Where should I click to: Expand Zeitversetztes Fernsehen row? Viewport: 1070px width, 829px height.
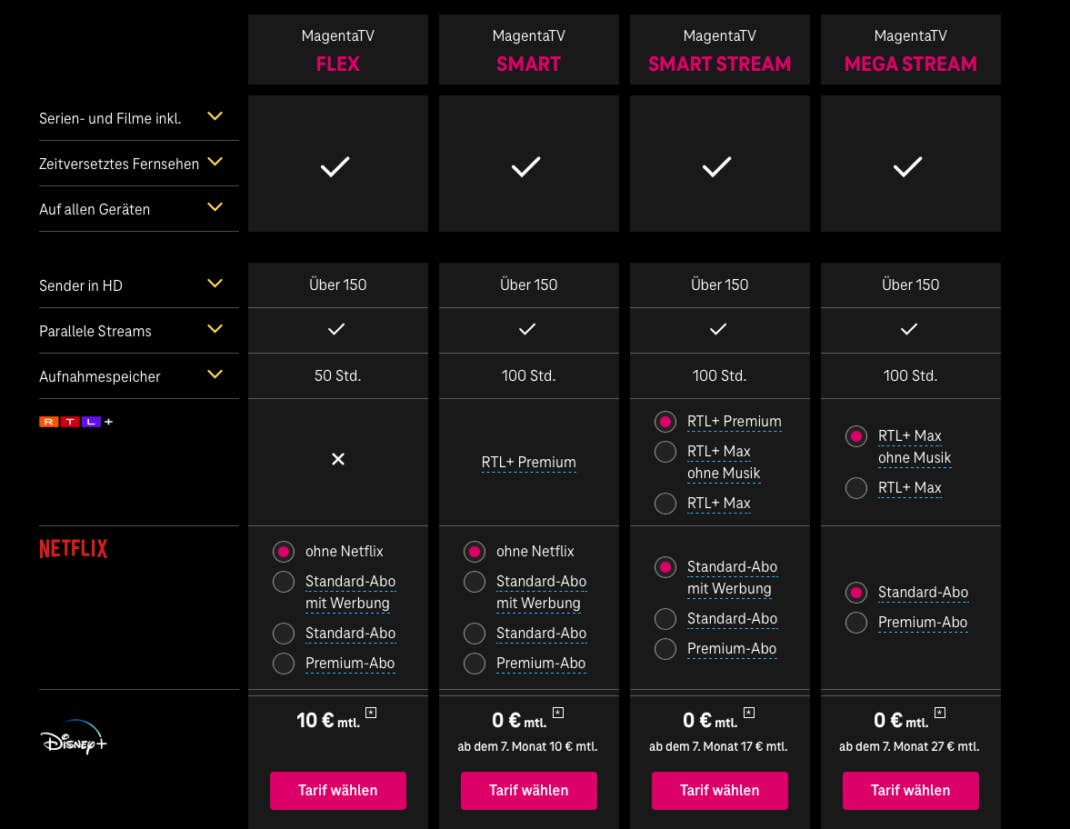coord(215,162)
